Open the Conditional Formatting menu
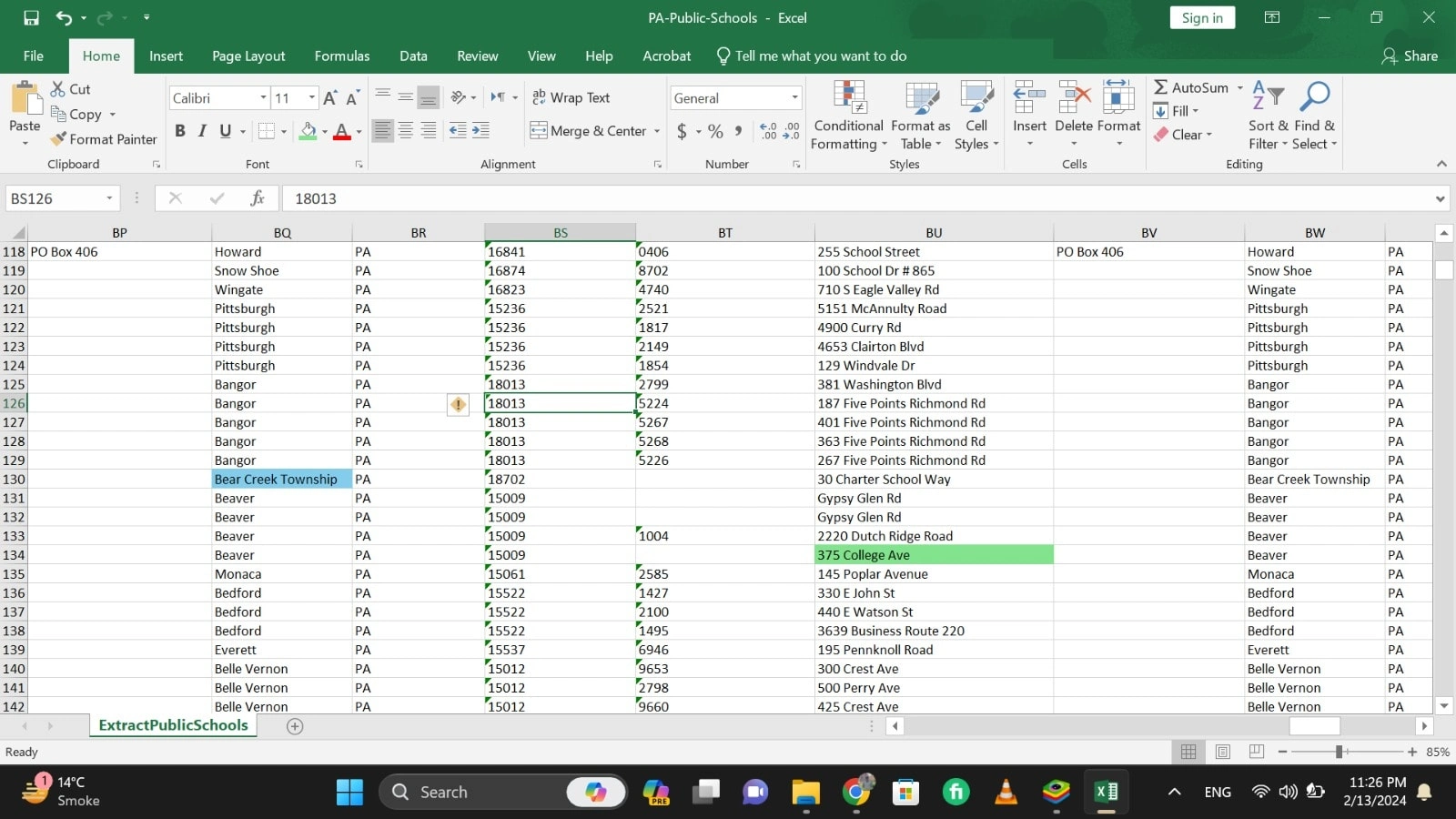Screen dimensions: 1456x819 point(848,116)
